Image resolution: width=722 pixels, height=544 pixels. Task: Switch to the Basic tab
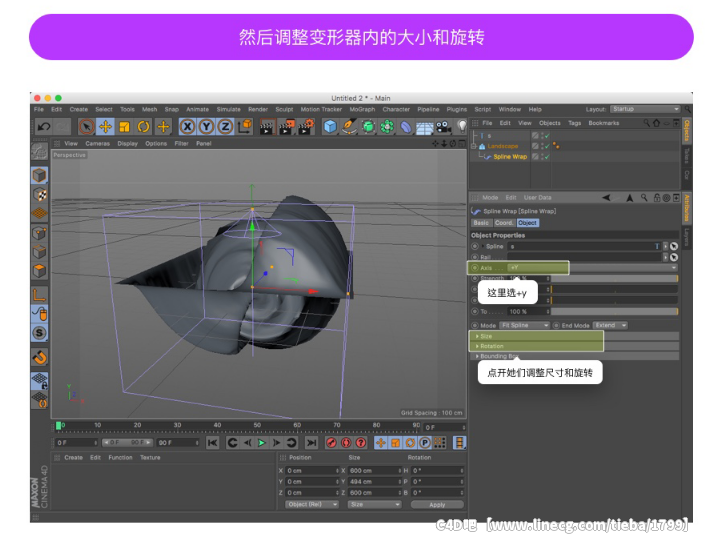pyautogui.click(x=481, y=223)
